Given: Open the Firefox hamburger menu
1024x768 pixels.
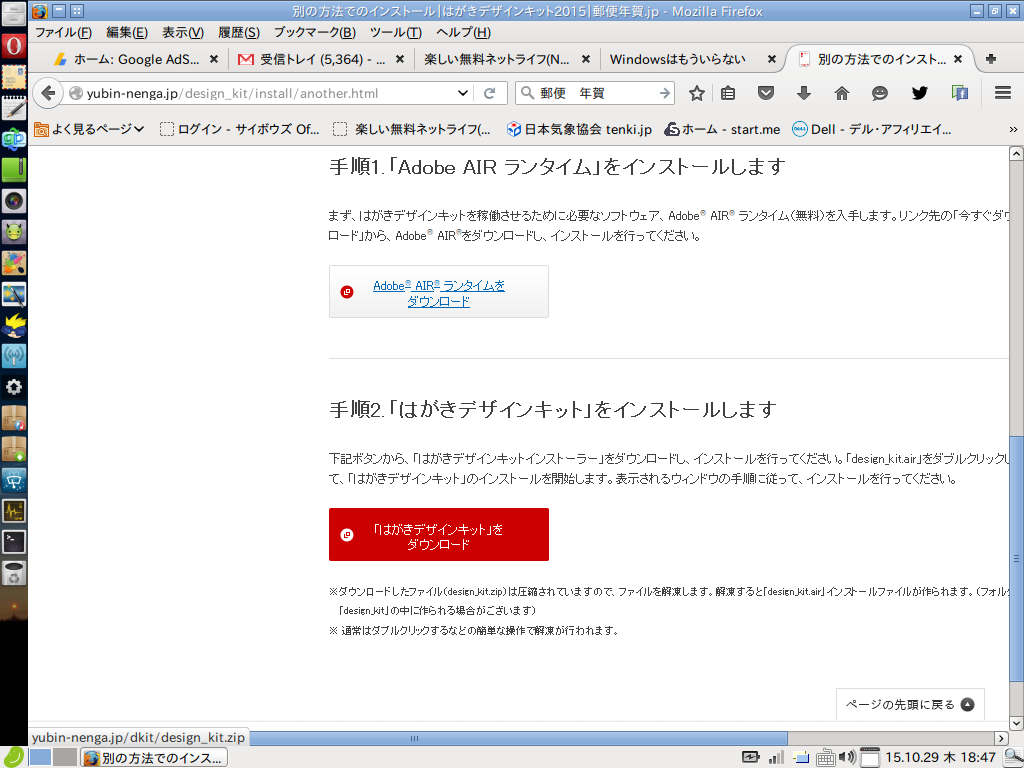Looking at the screenshot, I should (1003, 93).
